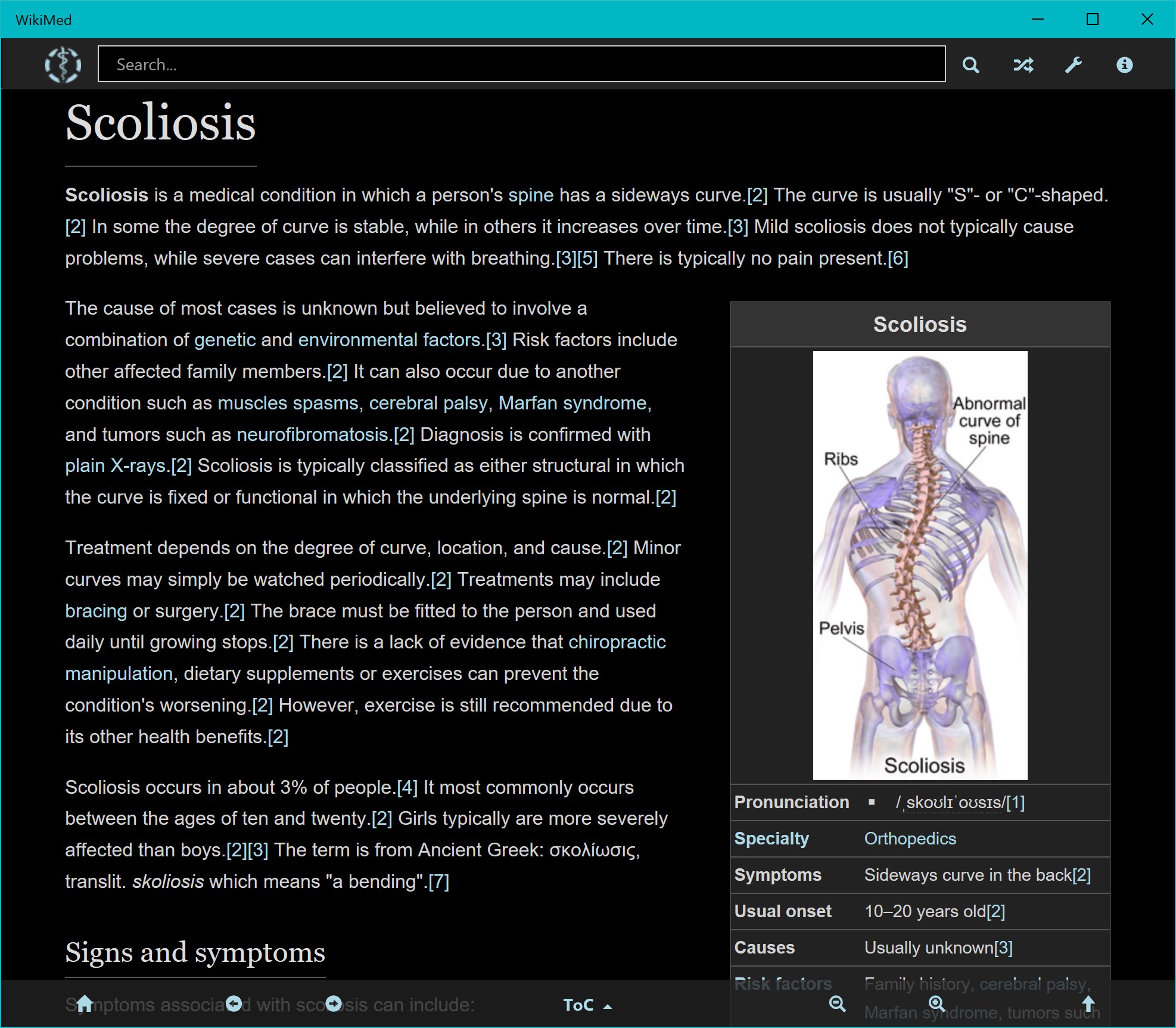The height and width of the screenshot is (1028, 1176).
Task: Navigate back with the left arrow icon
Action: (x=235, y=1004)
